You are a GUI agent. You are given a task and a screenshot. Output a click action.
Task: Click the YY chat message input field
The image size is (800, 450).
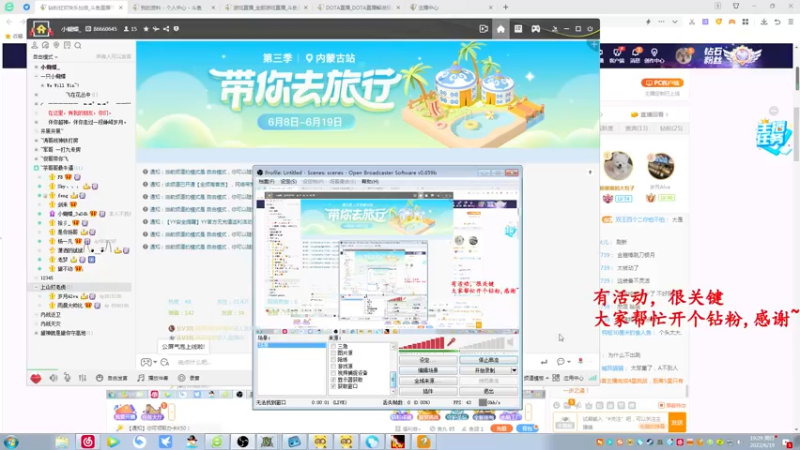pos(355,362)
